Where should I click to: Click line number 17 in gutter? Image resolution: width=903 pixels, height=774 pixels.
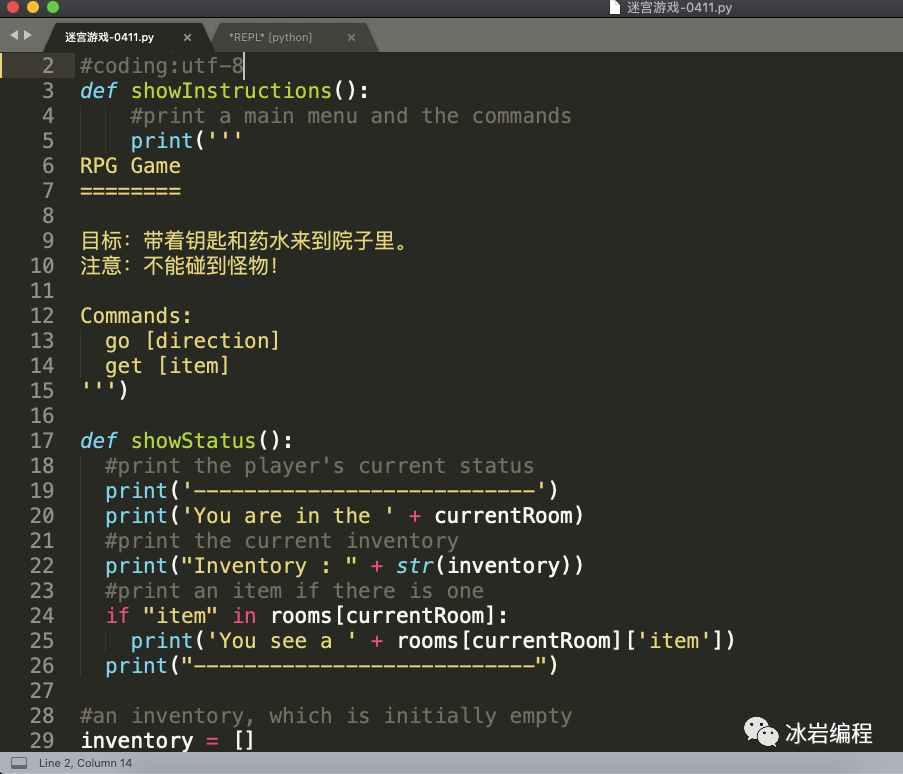42,441
